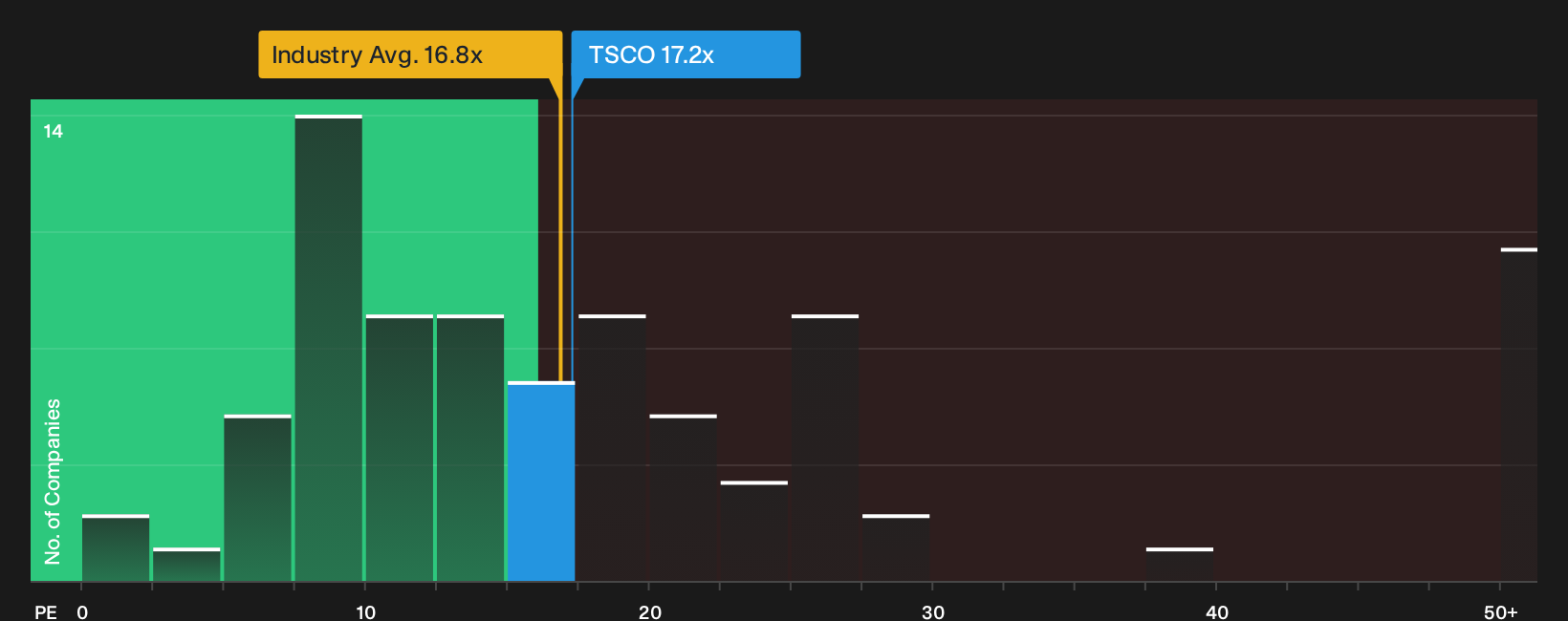Click the x-axis tick label 0
The width and height of the screenshot is (1568, 621).
pos(82,612)
